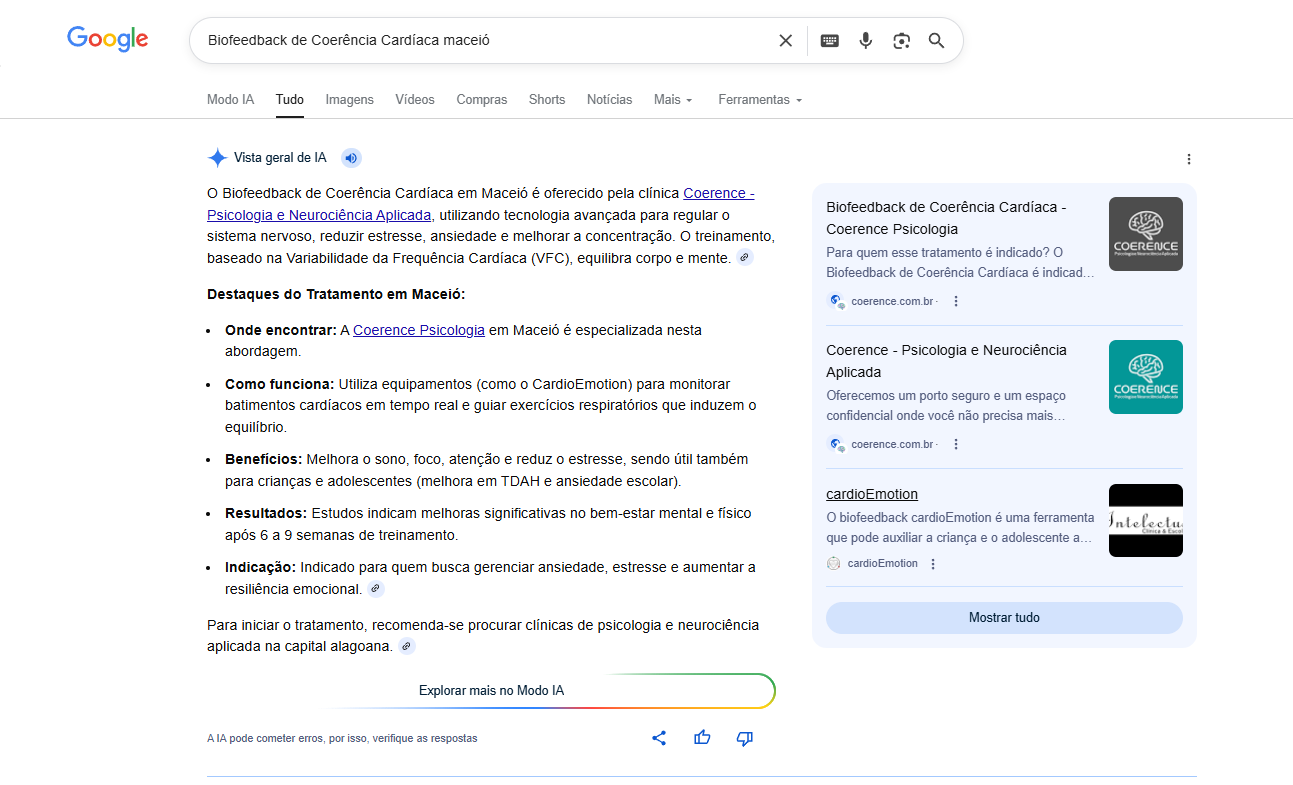Click coerence.com.br favicon under Biofeedback source card
The image size is (1293, 785).
point(836,301)
